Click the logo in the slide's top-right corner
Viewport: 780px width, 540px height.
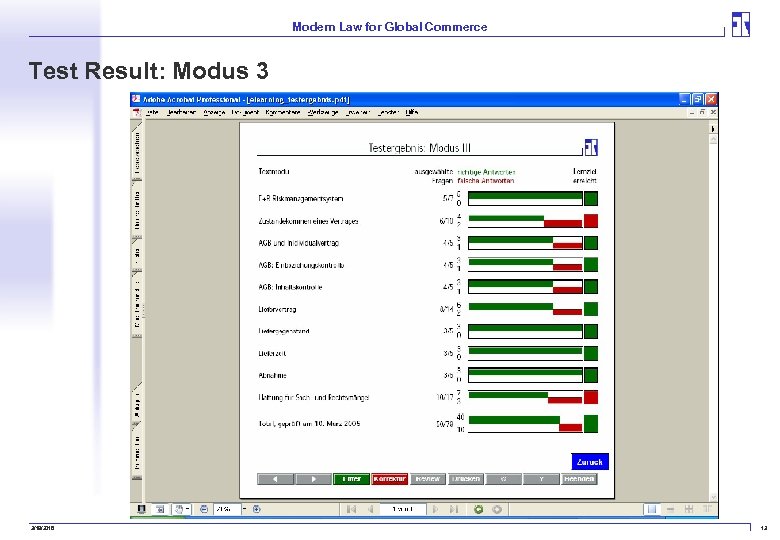click(741, 24)
